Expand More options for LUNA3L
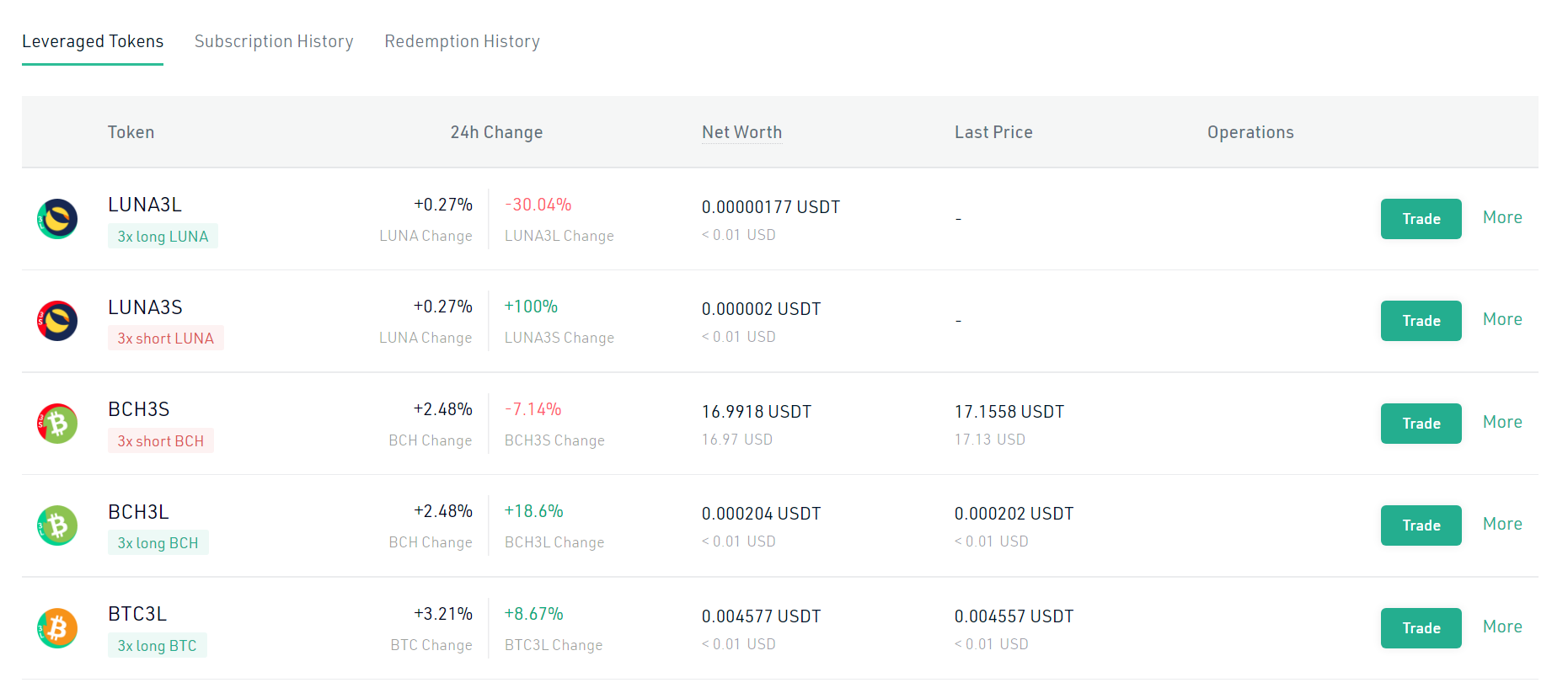 (x=1502, y=217)
